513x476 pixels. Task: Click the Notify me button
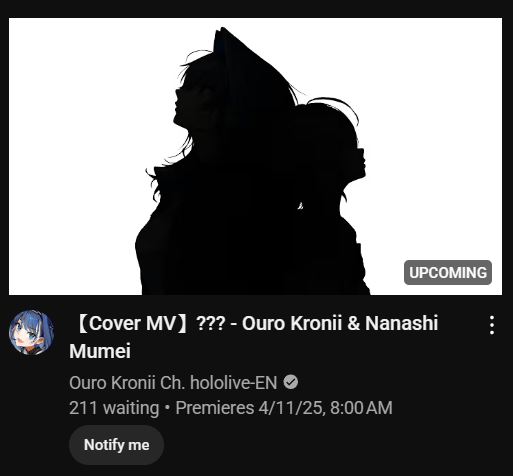[x=116, y=445]
